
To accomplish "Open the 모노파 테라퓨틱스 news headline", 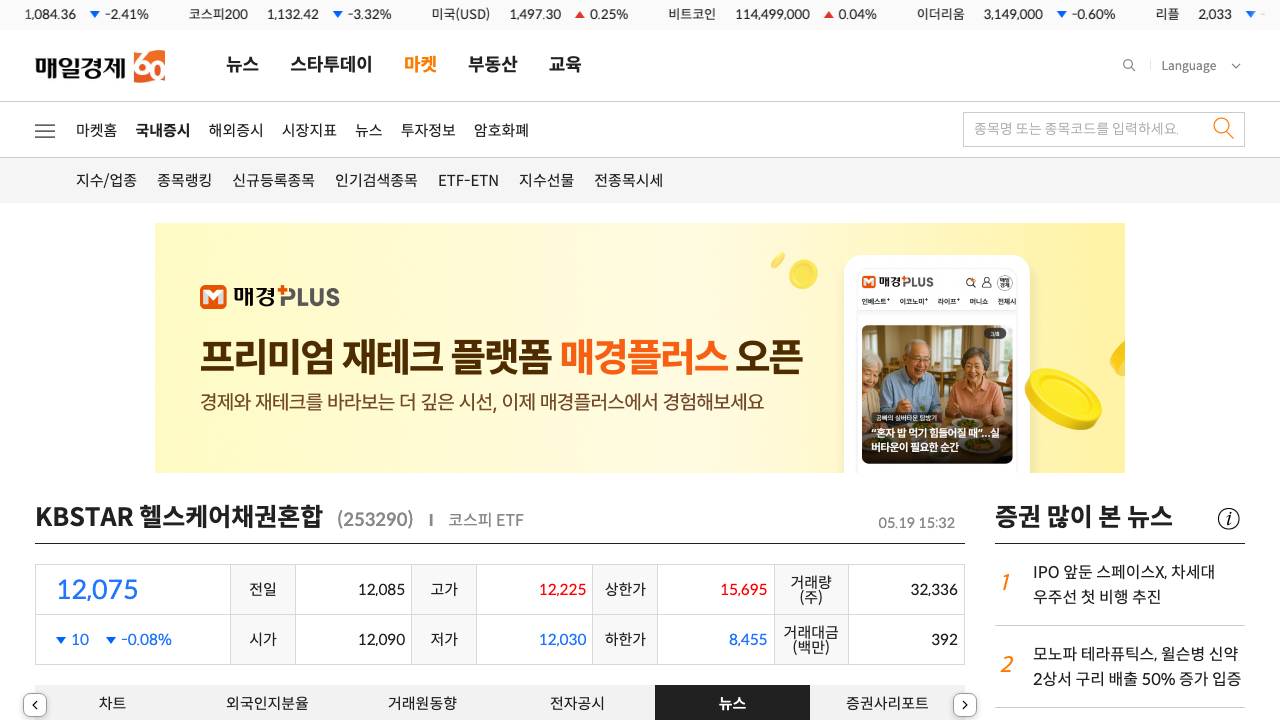I will coord(1137,667).
